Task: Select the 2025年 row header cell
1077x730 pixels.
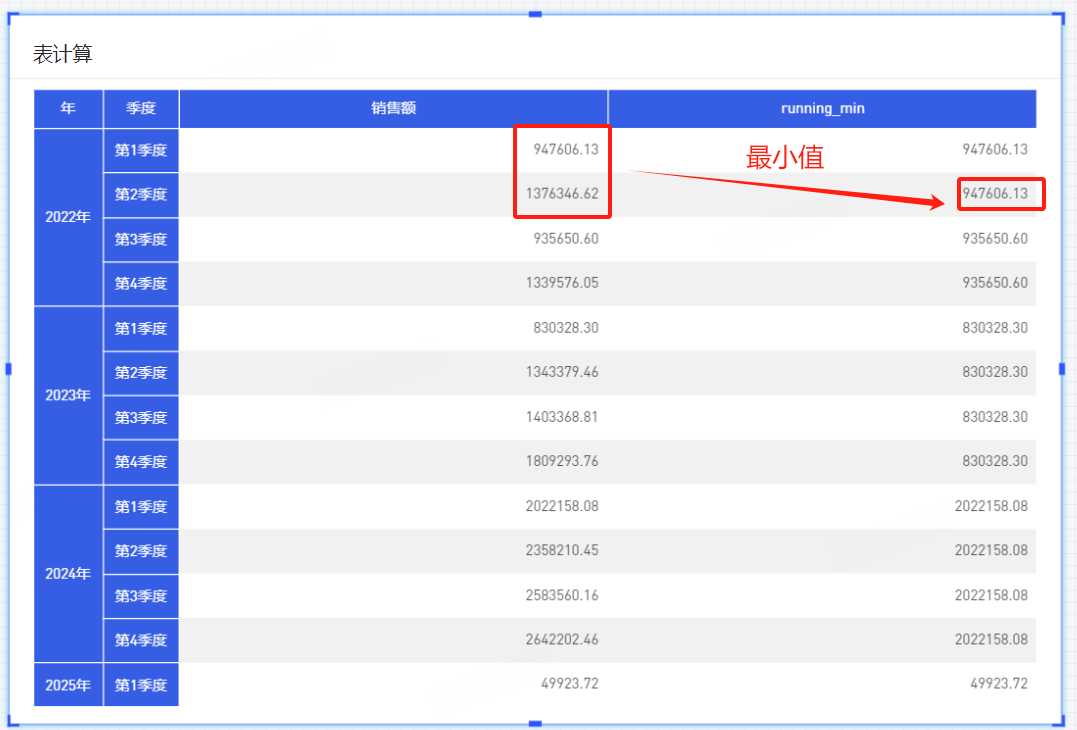Action: pos(68,685)
